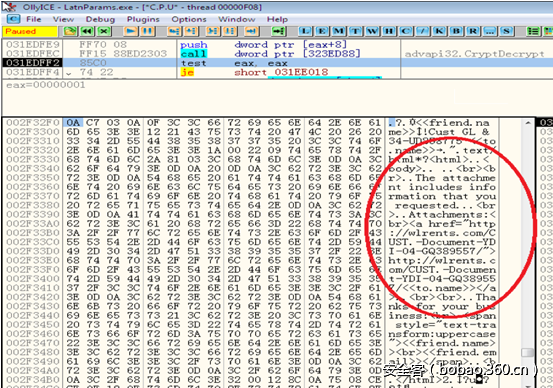
Task: Open the Help menu
Action: 277,19
